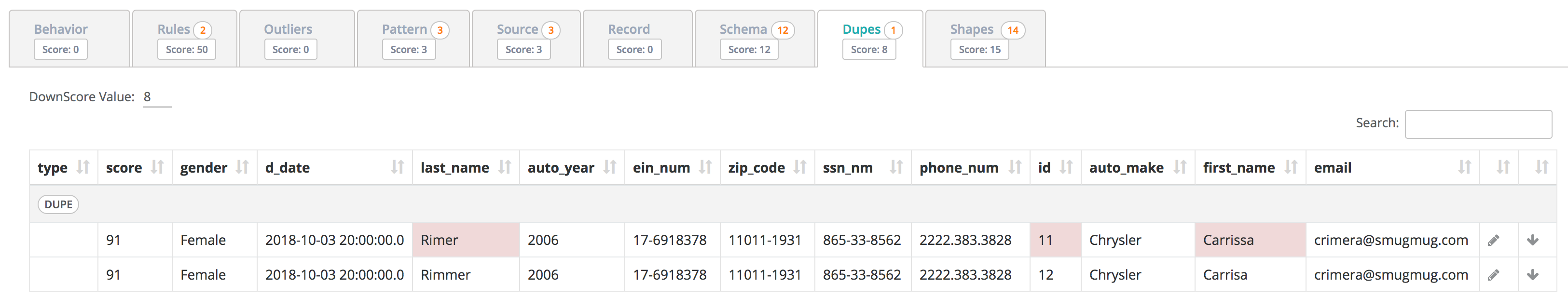Select the Behavior tab
This screenshot has height=297, width=1568.
pos(61,29)
